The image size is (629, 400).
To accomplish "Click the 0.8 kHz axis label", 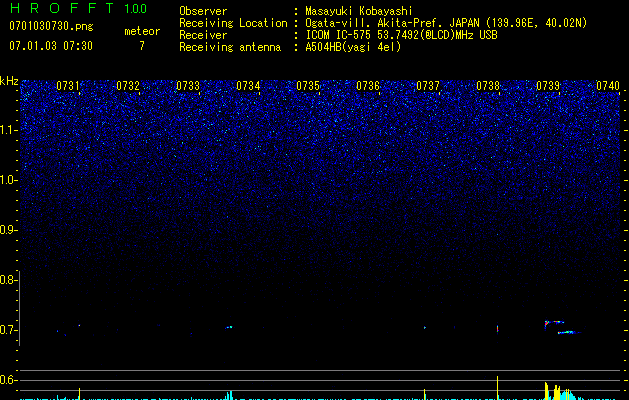I will [x=9, y=280].
